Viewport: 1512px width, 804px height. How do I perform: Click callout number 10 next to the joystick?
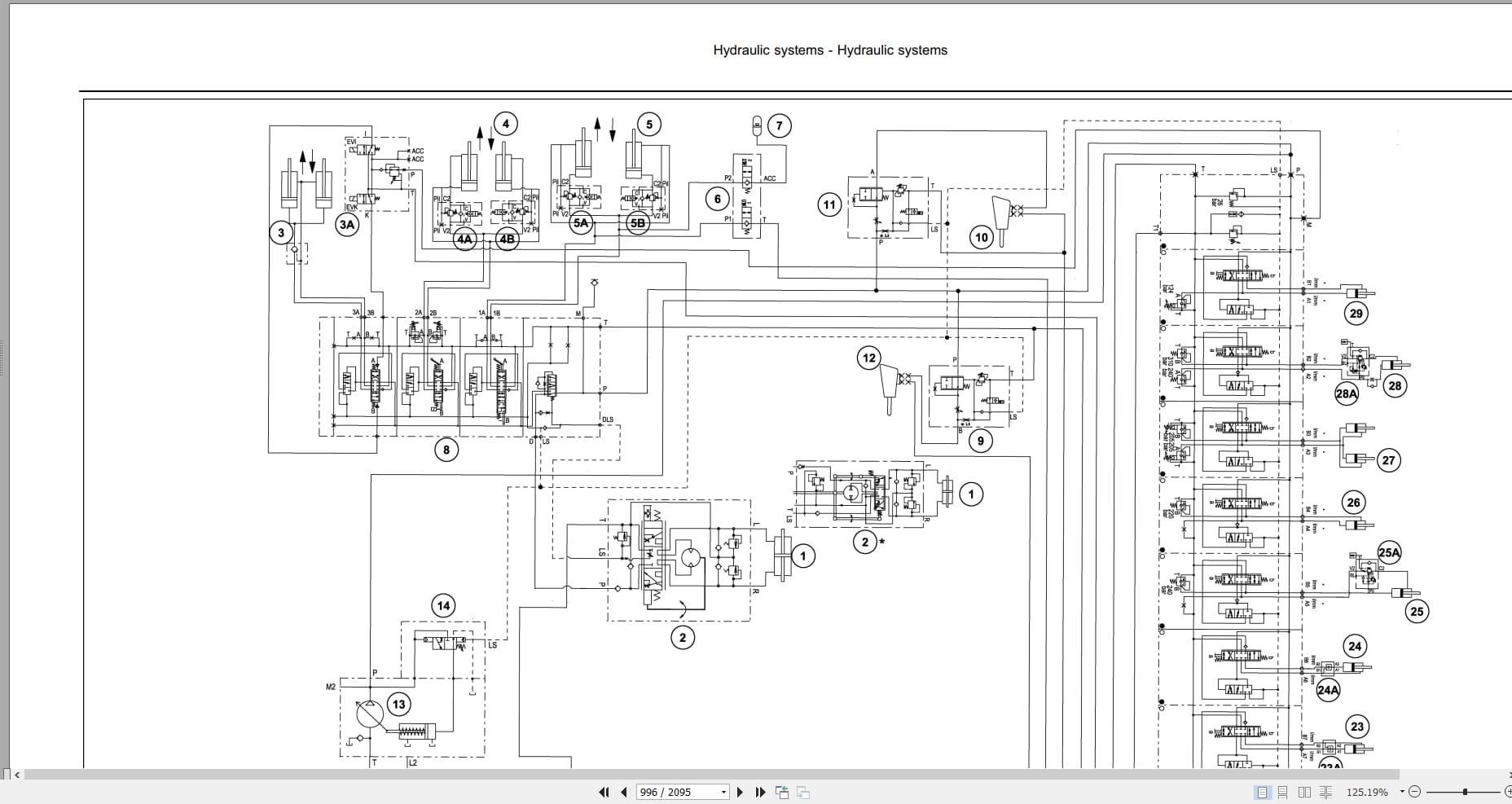[x=982, y=237]
